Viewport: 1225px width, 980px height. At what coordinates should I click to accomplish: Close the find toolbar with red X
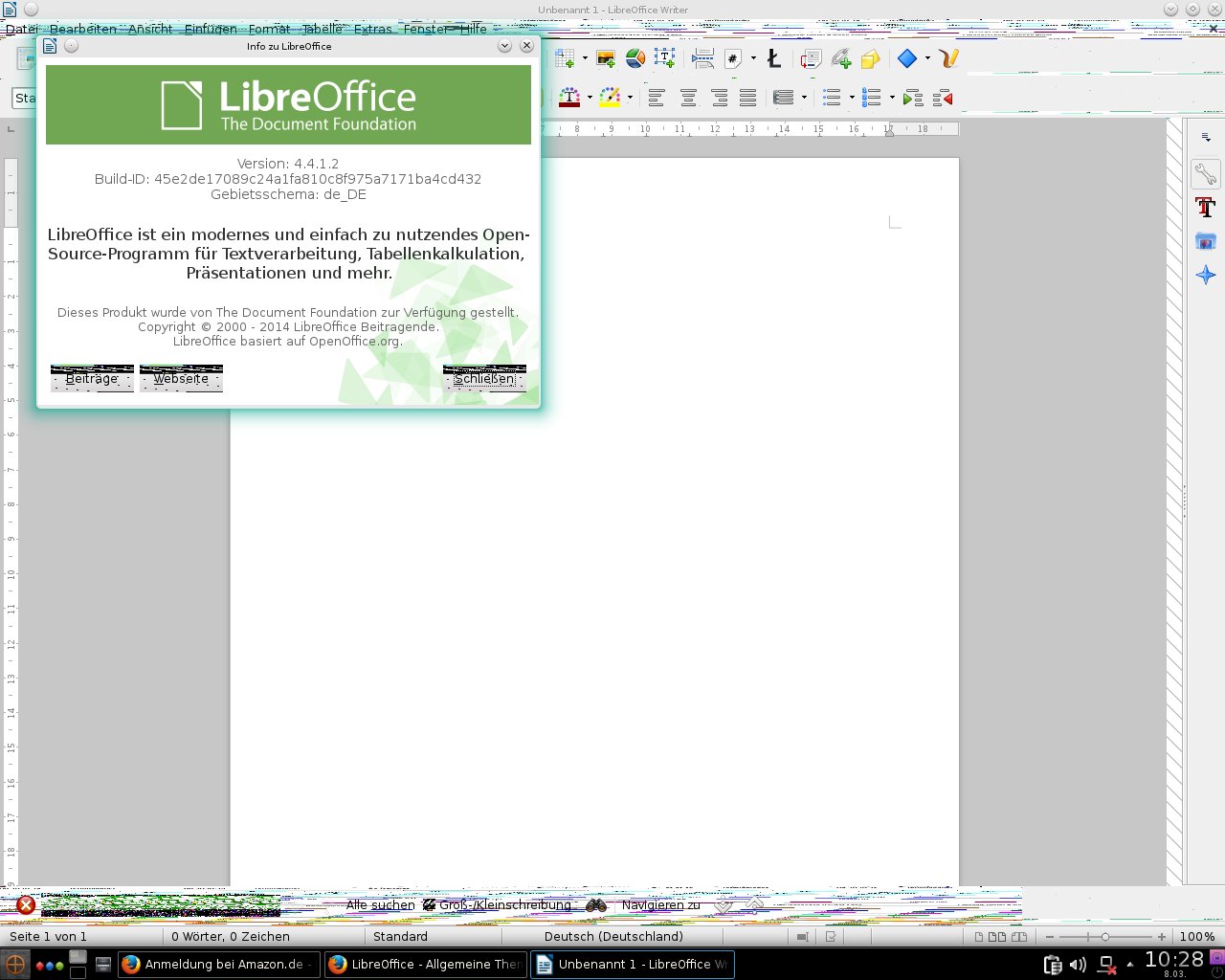(x=26, y=904)
